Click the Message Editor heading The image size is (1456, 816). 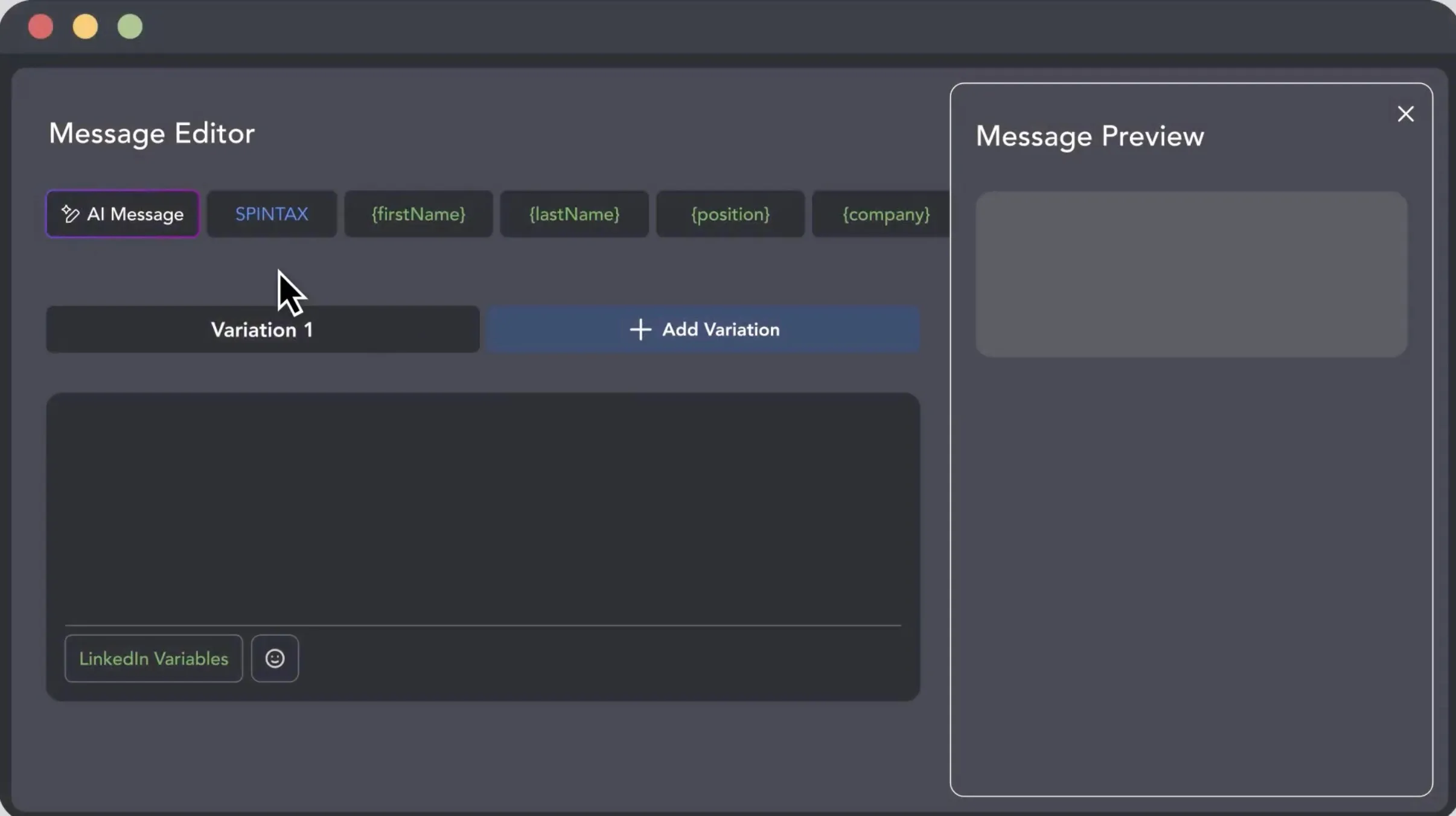tap(152, 133)
